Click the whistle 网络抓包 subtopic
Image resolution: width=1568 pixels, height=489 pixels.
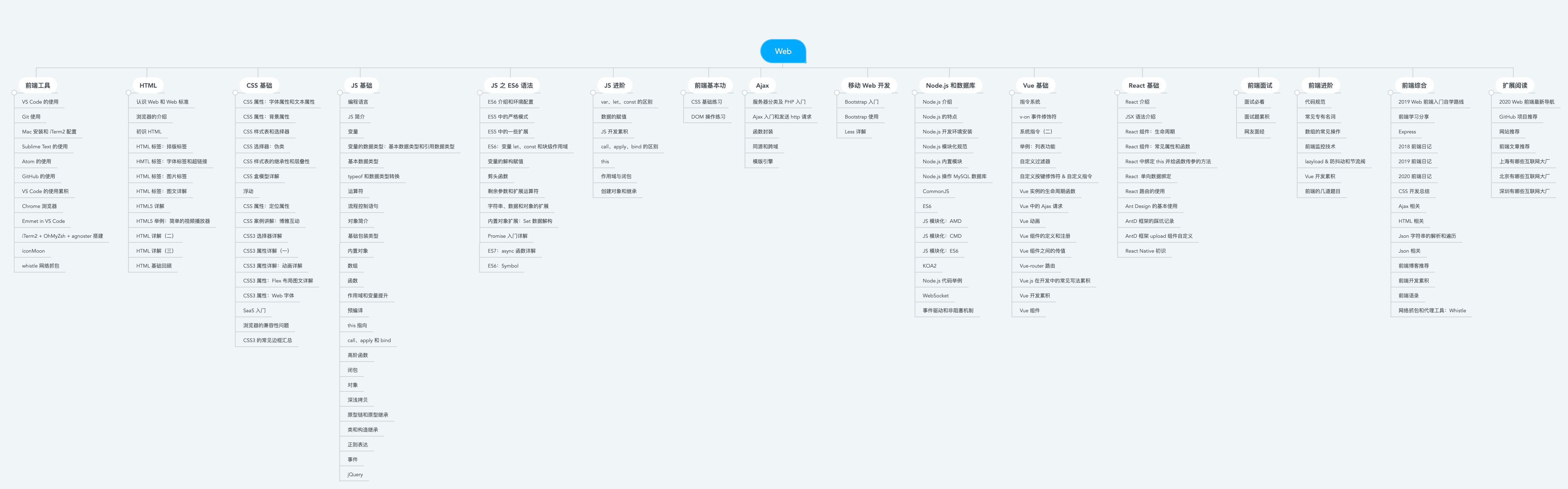point(41,265)
